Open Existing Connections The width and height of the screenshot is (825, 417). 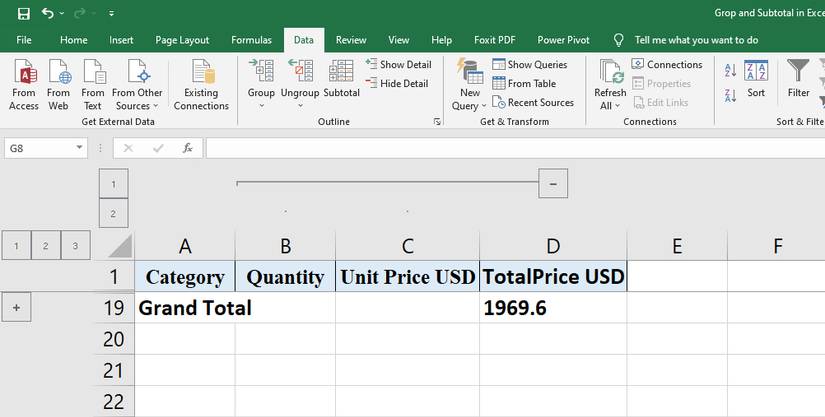pyautogui.click(x=201, y=85)
